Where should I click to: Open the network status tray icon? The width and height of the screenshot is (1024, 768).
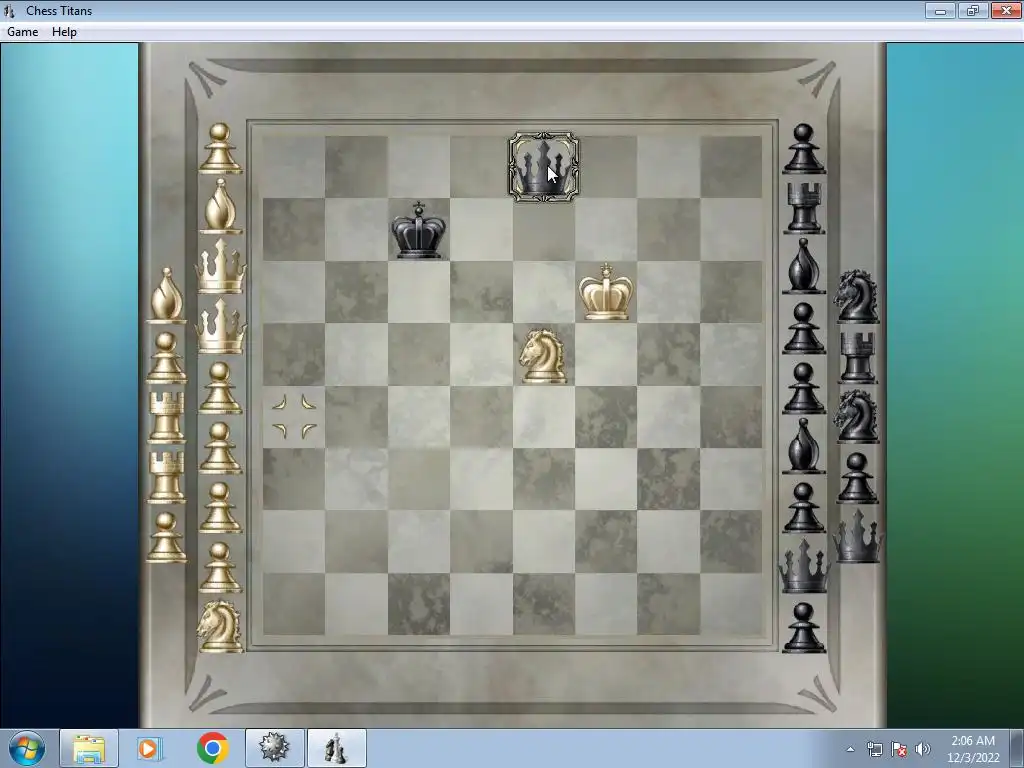pyautogui.click(x=874, y=749)
